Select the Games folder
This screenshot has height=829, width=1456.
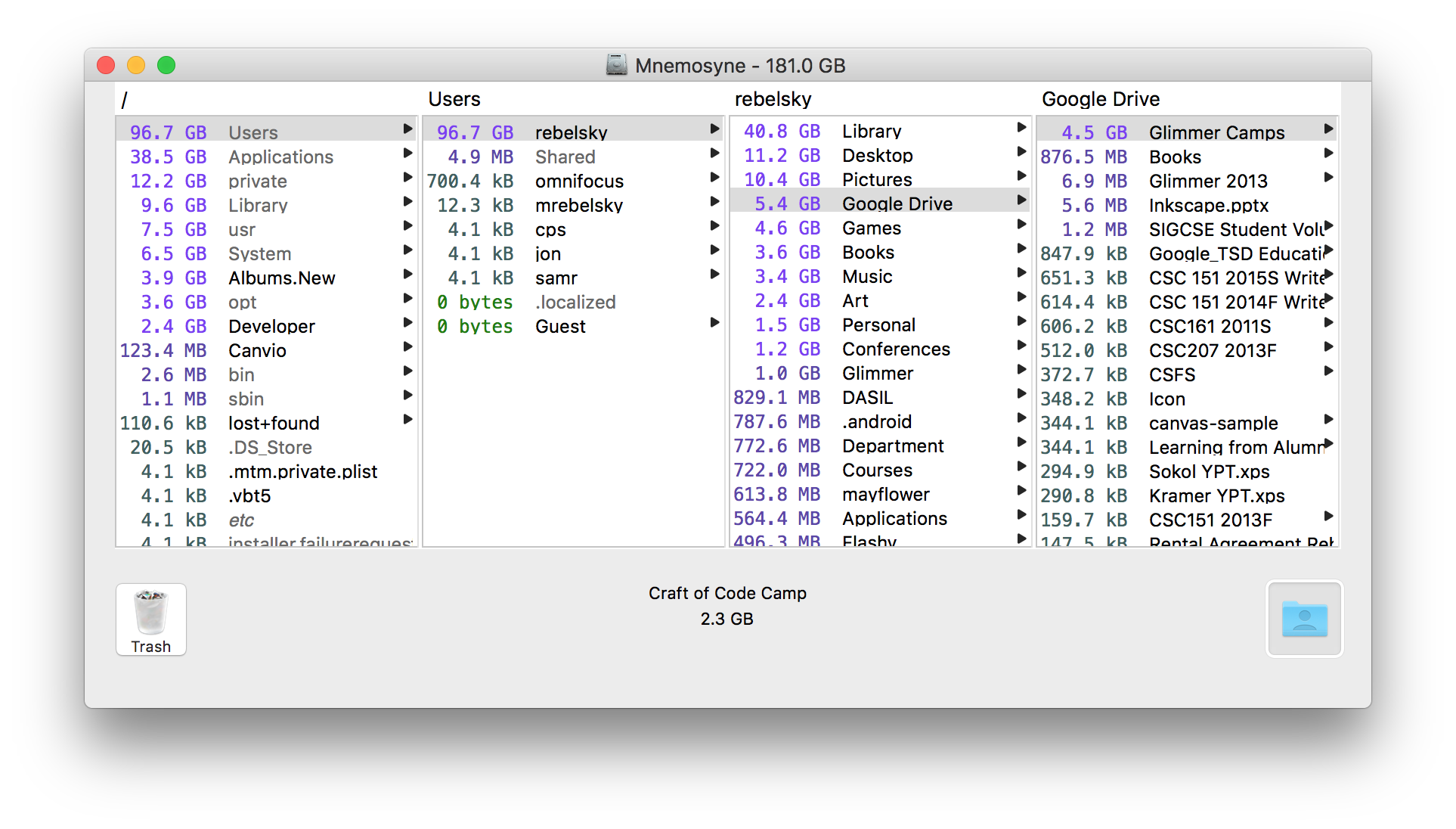click(871, 228)
